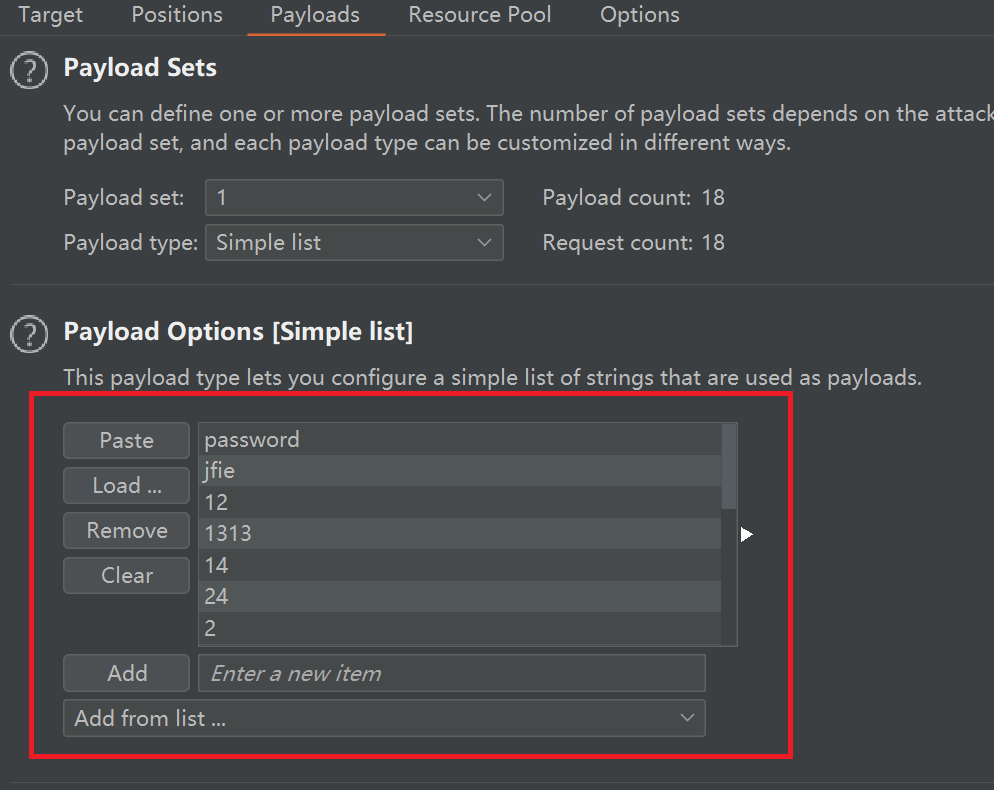Click the white arrow beside payload list
Screen dimensions: 994x790
[x=746, y=535]
